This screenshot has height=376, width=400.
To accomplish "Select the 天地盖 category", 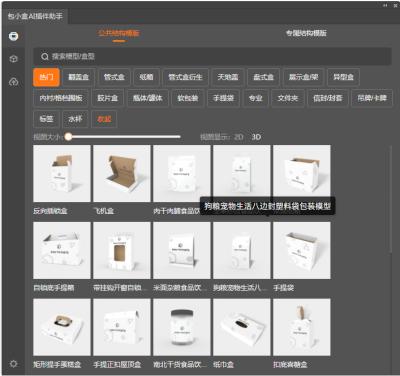I will [x=228, y=77].
